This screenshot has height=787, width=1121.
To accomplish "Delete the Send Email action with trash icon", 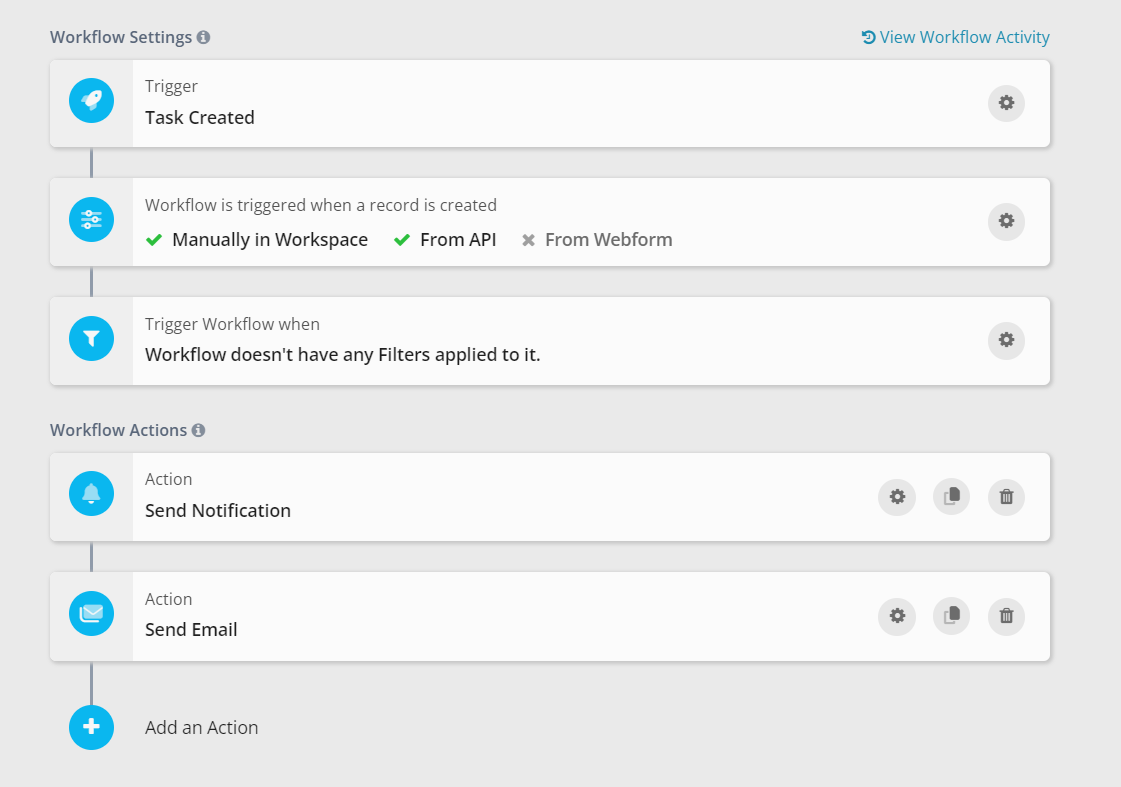I will click(x=1006, y=616).
